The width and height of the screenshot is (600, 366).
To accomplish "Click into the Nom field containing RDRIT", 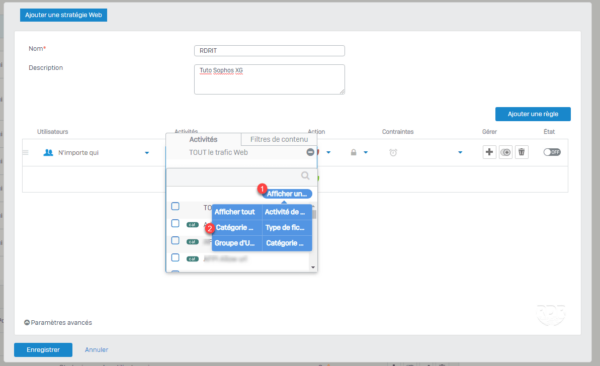I will click(269, 51).
